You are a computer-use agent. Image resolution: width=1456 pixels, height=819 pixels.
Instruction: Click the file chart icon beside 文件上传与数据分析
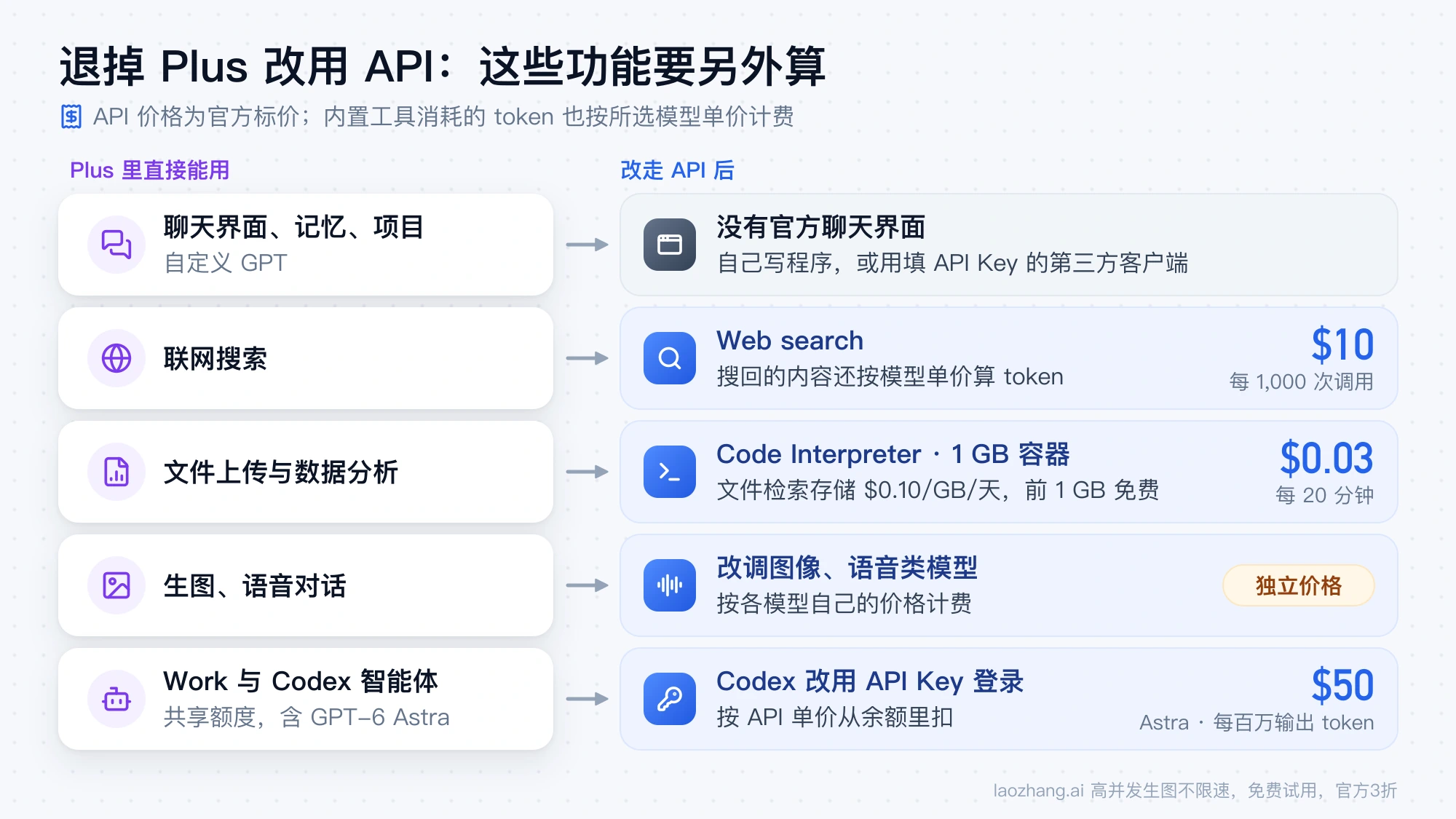116,472
